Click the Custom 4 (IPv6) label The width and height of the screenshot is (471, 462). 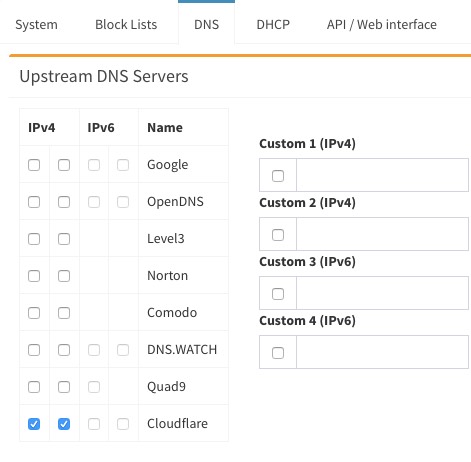pos(307,321)
